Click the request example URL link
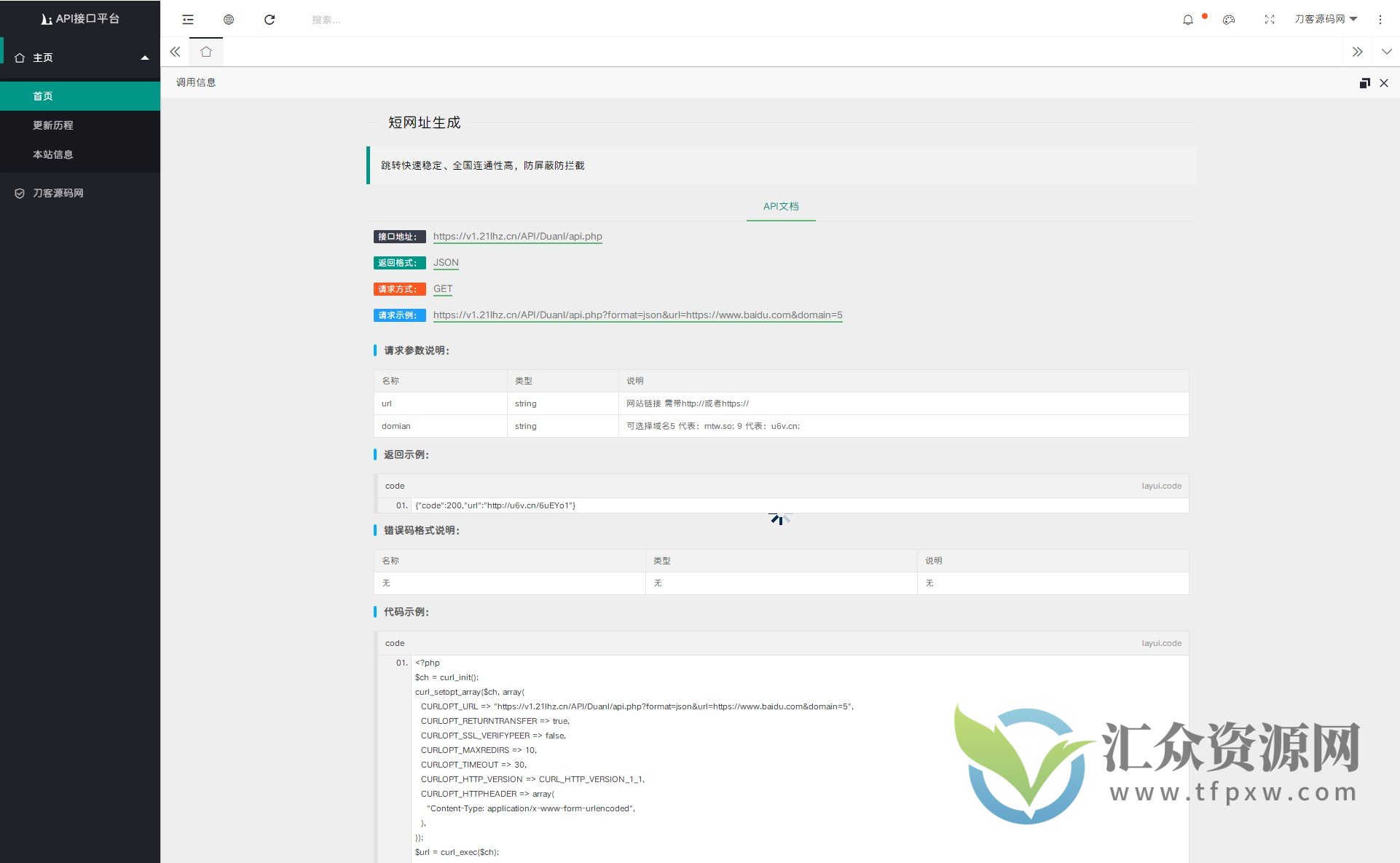The image size is (1400, 863). 637,315
